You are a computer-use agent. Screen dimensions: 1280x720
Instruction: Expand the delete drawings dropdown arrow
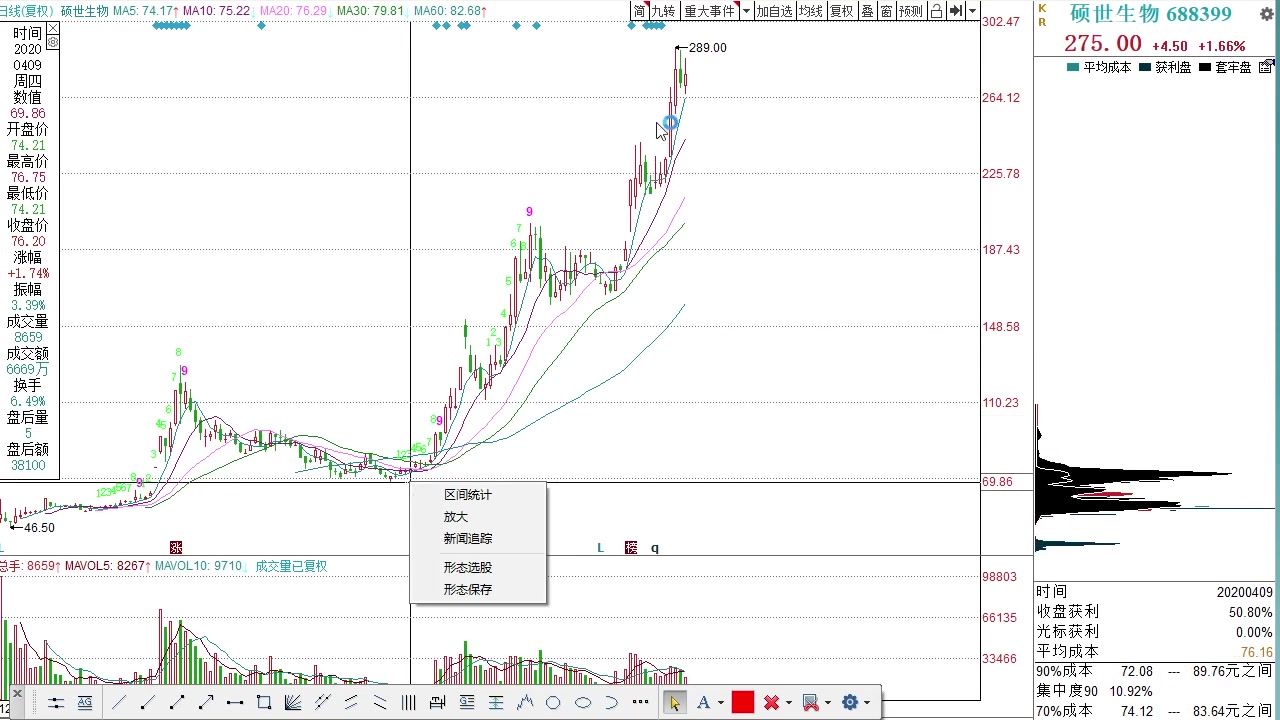pyautogui.click(x=788, y=703)
